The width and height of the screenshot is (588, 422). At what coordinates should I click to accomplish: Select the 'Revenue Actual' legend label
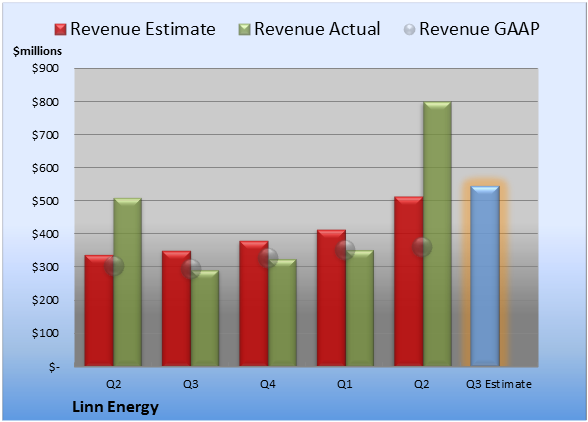(x=317, y=29)
